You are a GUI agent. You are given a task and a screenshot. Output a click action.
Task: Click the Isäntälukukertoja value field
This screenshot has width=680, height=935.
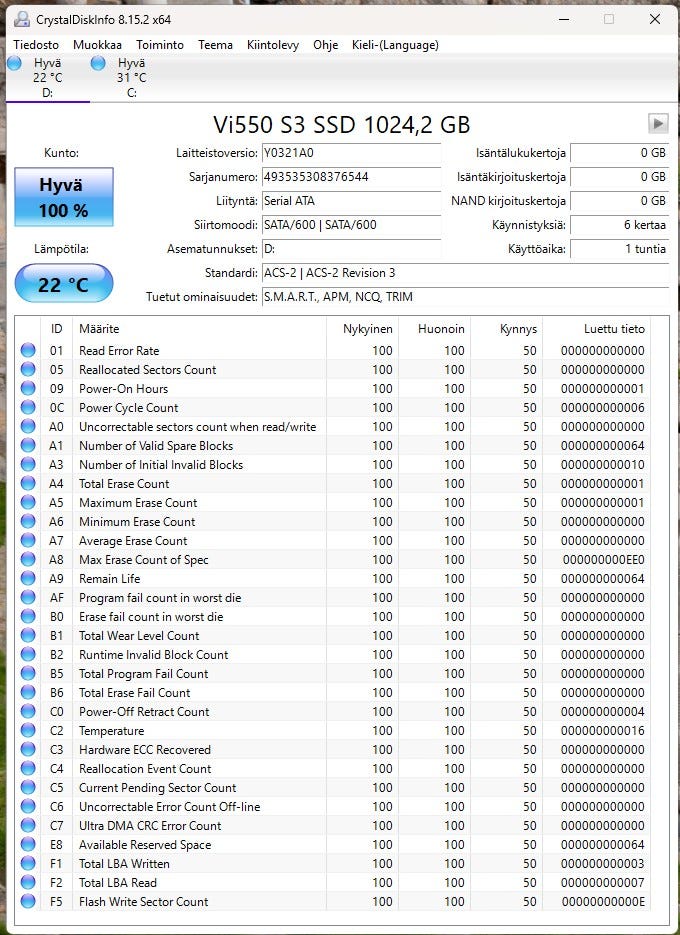[619, 153]
